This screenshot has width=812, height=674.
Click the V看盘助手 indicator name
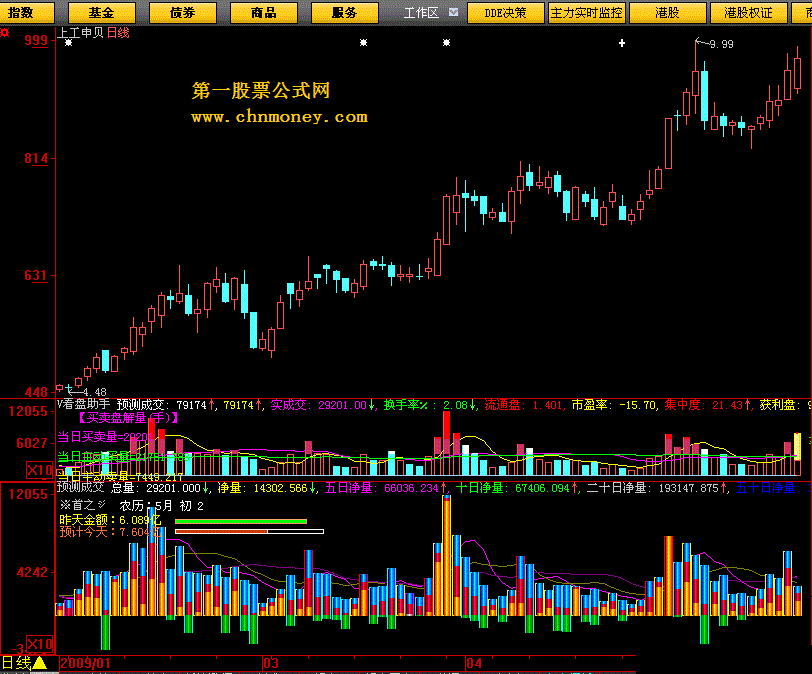[83, 404]
